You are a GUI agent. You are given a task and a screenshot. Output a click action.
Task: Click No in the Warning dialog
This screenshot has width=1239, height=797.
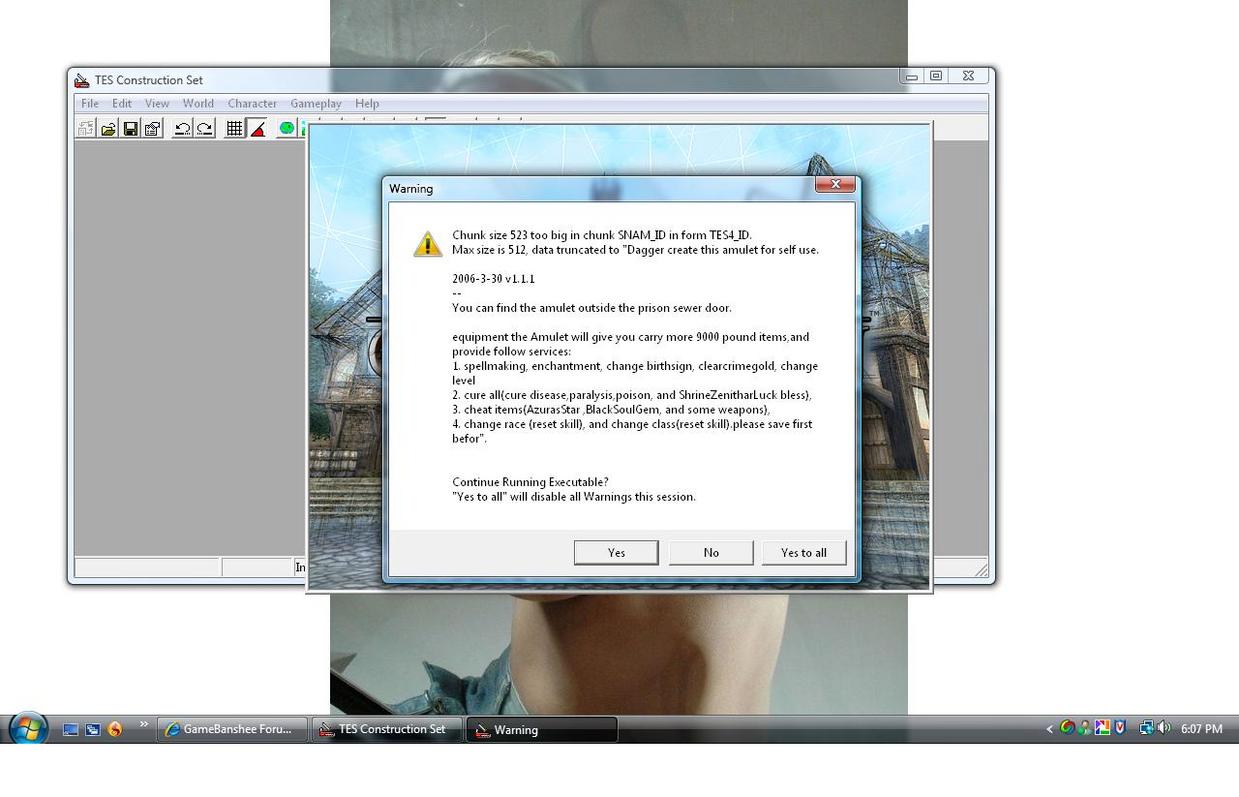pyautogui.click(x=711, y=553)
